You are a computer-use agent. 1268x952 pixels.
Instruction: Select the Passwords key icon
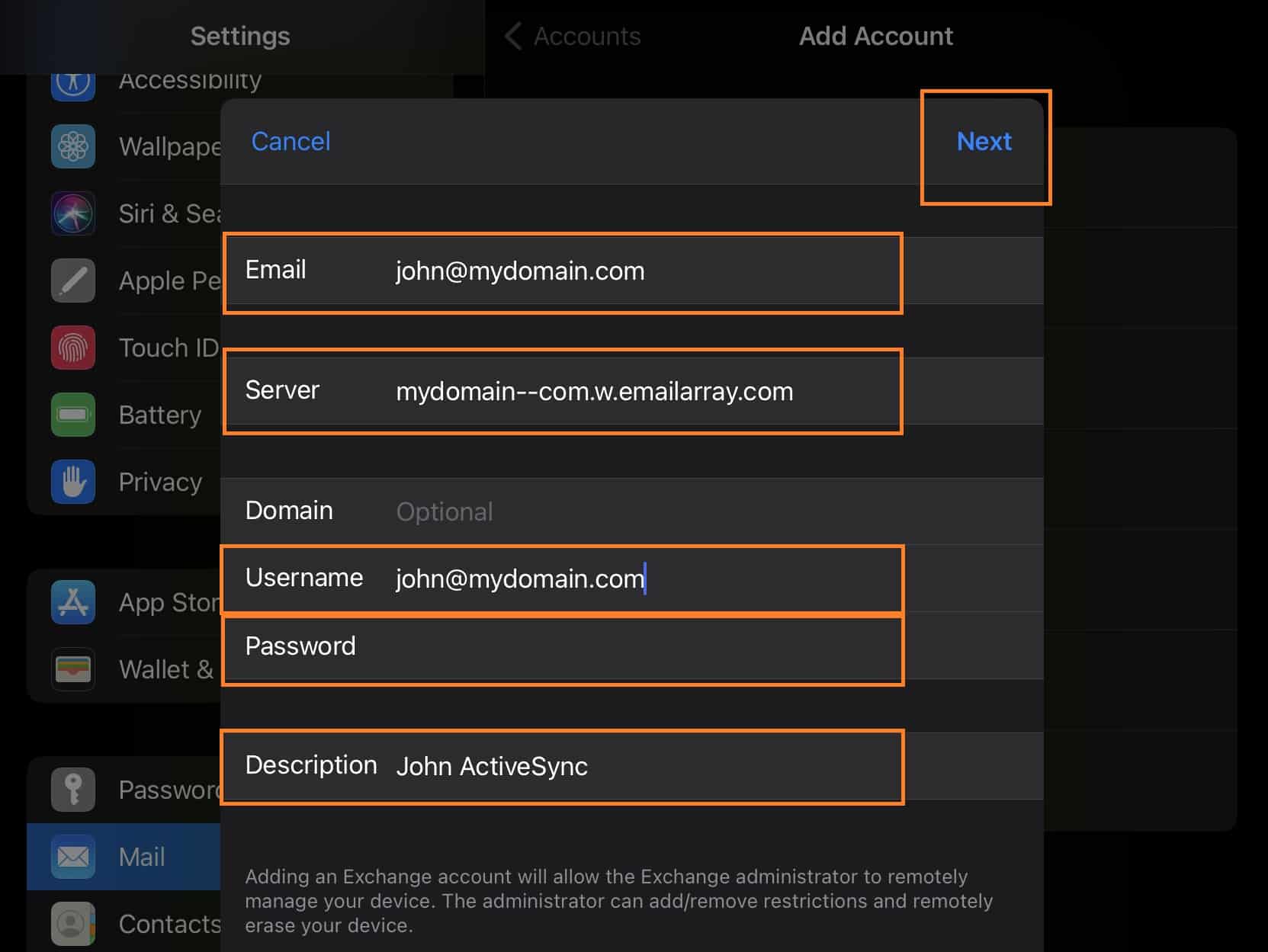coord(73,790)
